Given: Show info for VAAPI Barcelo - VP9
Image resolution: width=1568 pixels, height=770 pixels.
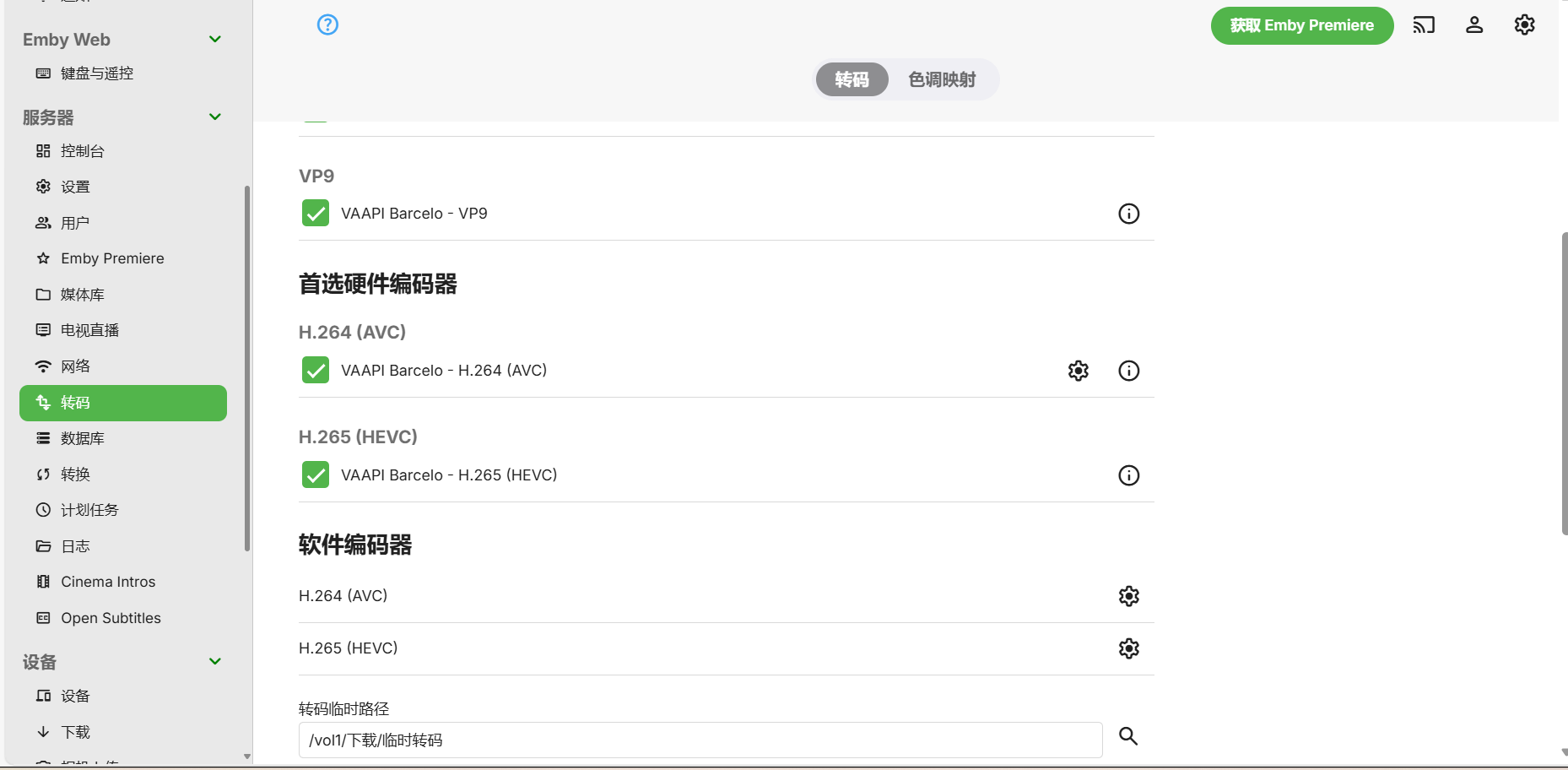Looking at the screenshot, I should pos(1128,214).
